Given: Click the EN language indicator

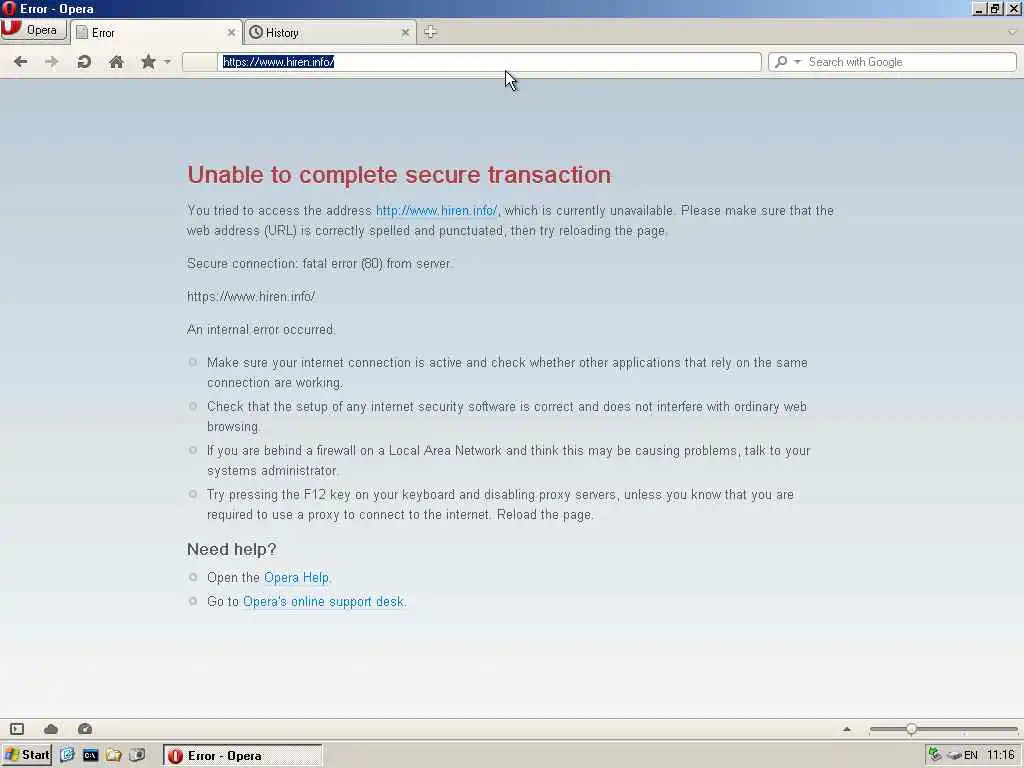Looking at the screenshot, I should (x=971, y=756).
